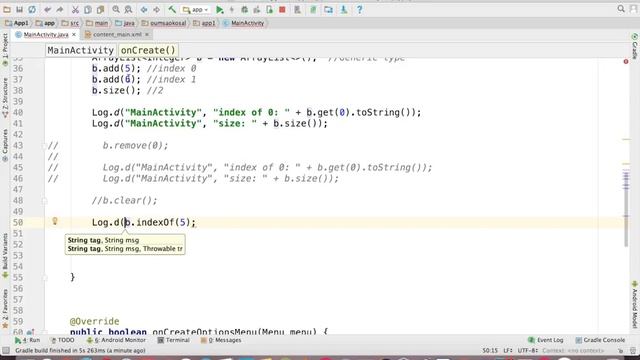The width and height of the screenshot is (640, 360).
Task: Toggle tool window quick-access button in status bar
Action: 6,350
